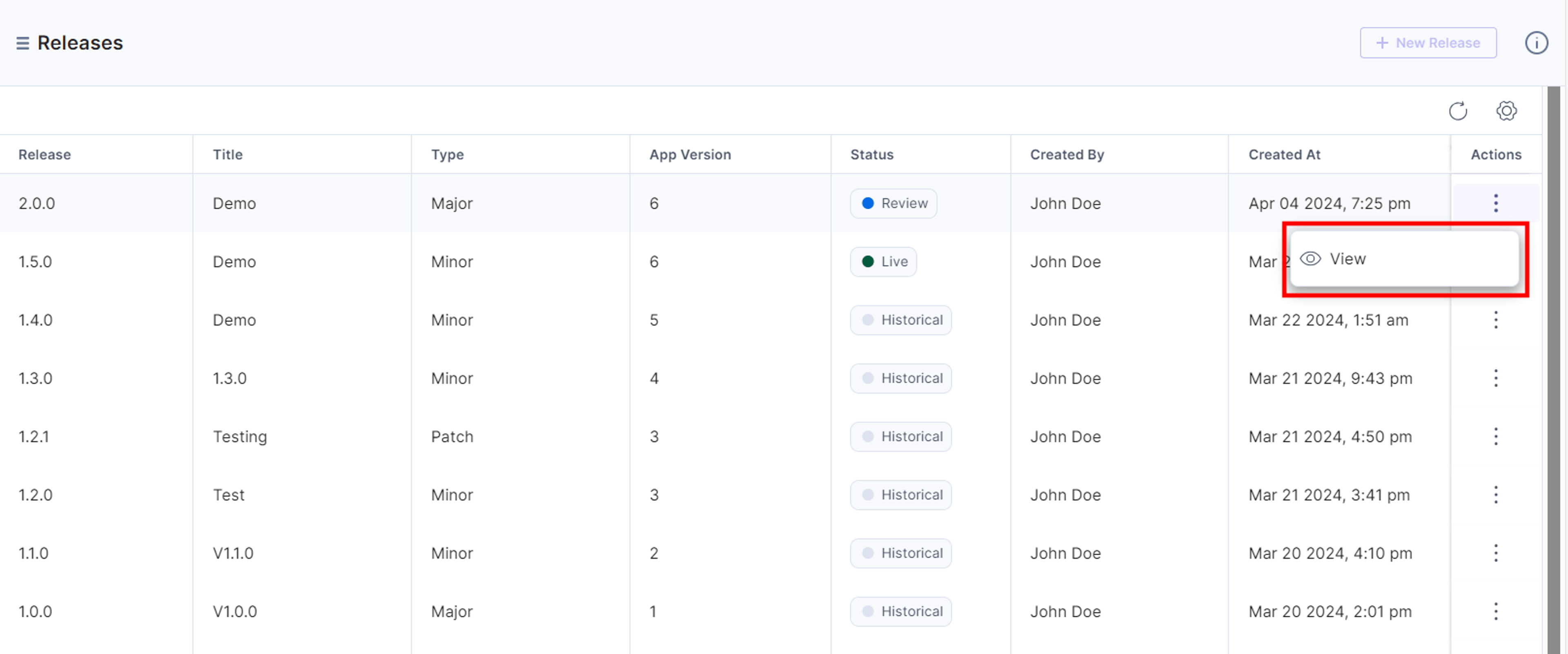Click Mar 22 2024, 1:51 am timestamp
1568x654 pixels.
pyautogui.click(x=1328, y=320)
